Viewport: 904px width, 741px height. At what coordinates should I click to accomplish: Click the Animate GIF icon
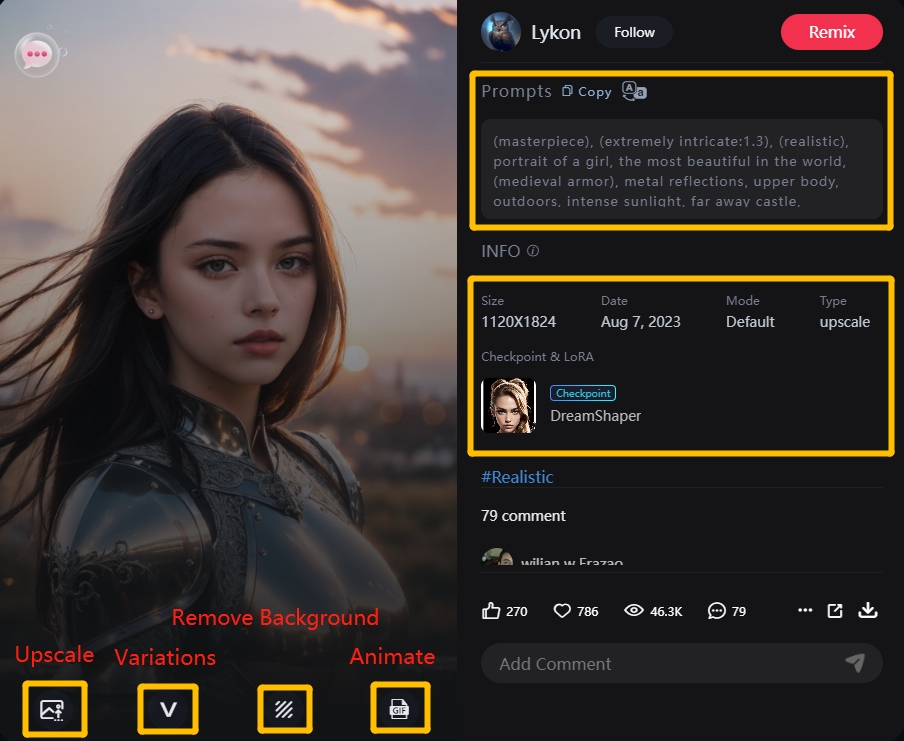pos(399,709)
